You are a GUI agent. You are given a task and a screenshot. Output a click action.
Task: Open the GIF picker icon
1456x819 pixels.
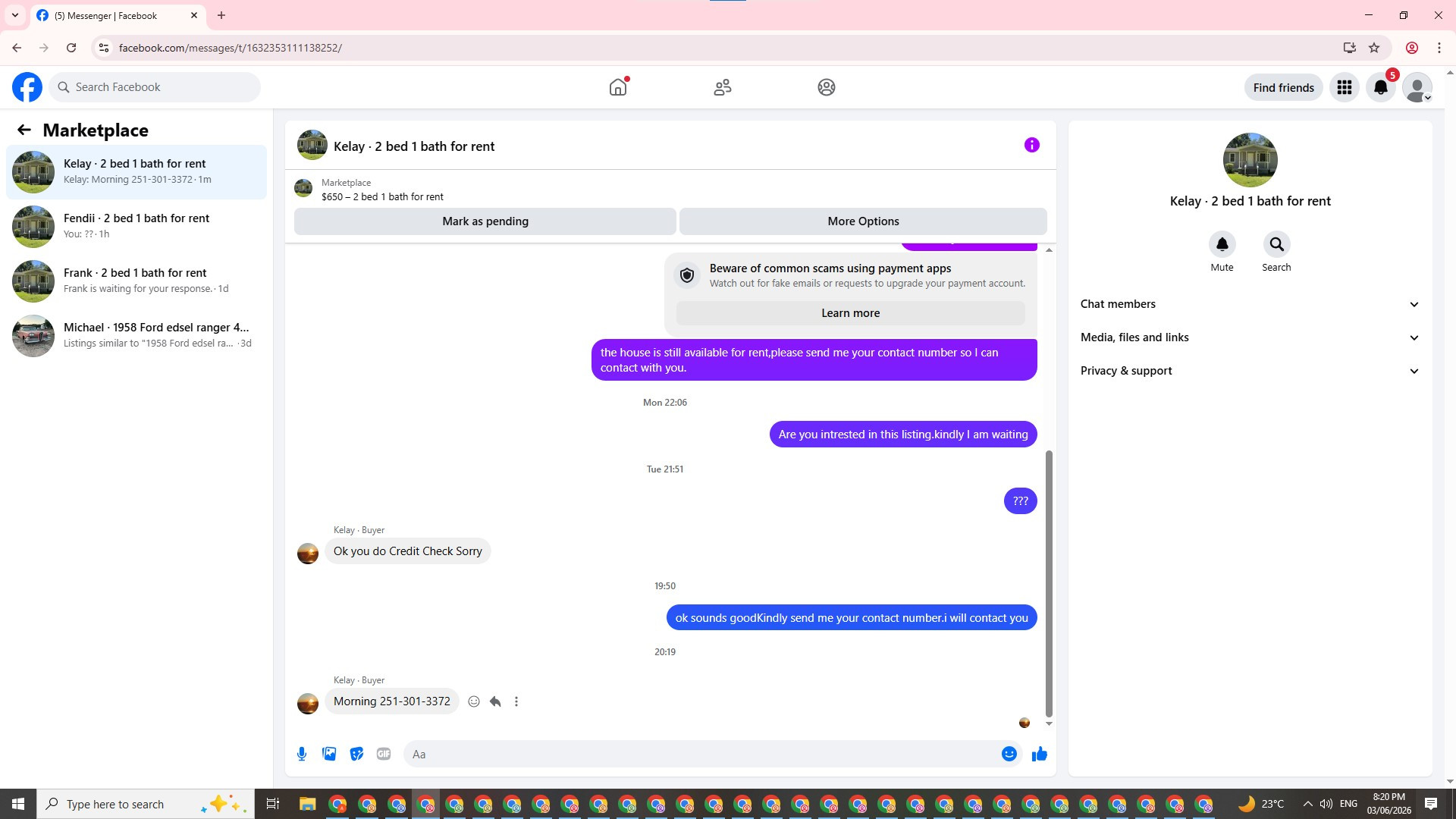click(384, 754)
